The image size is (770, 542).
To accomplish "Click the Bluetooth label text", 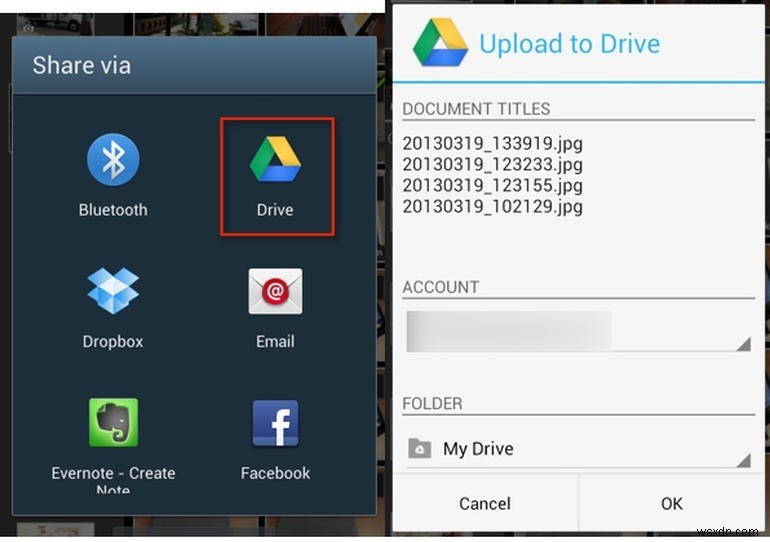I will pos(113,210).
